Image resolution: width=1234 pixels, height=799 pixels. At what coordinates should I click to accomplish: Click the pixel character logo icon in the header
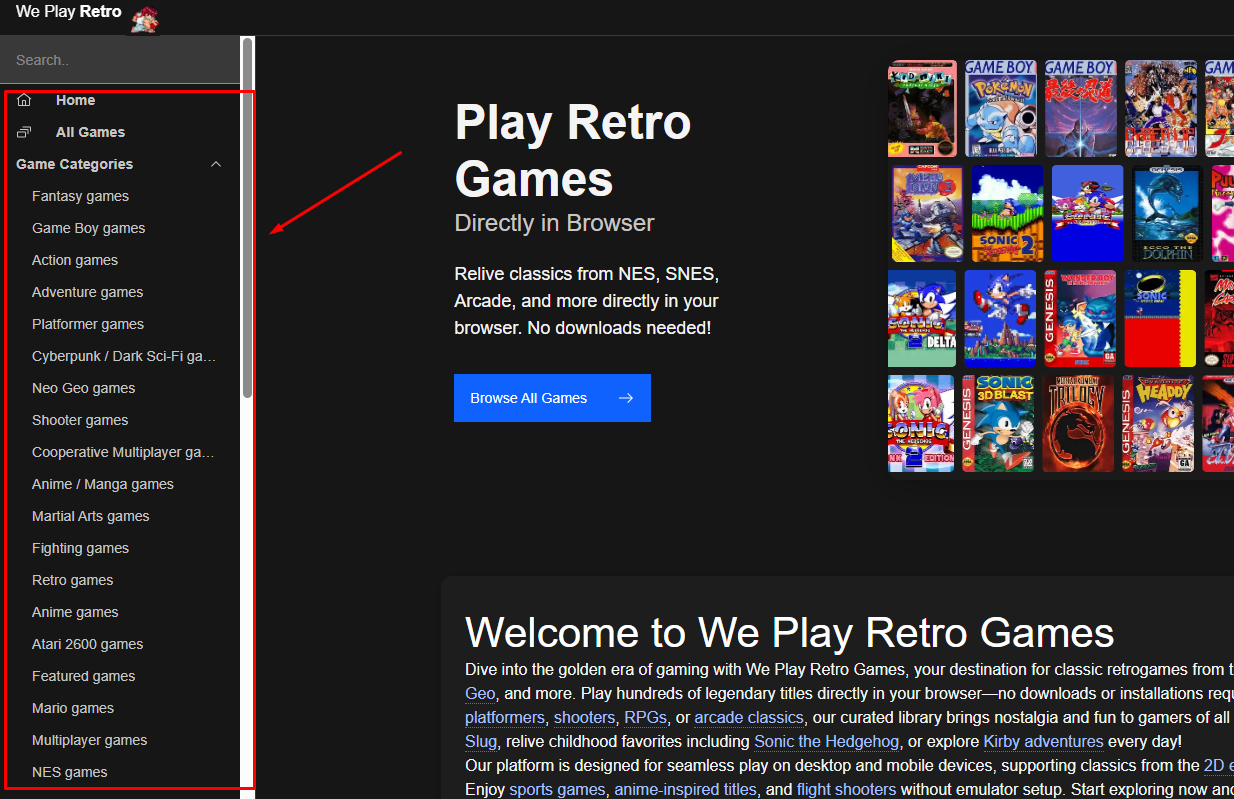[145, 18]
